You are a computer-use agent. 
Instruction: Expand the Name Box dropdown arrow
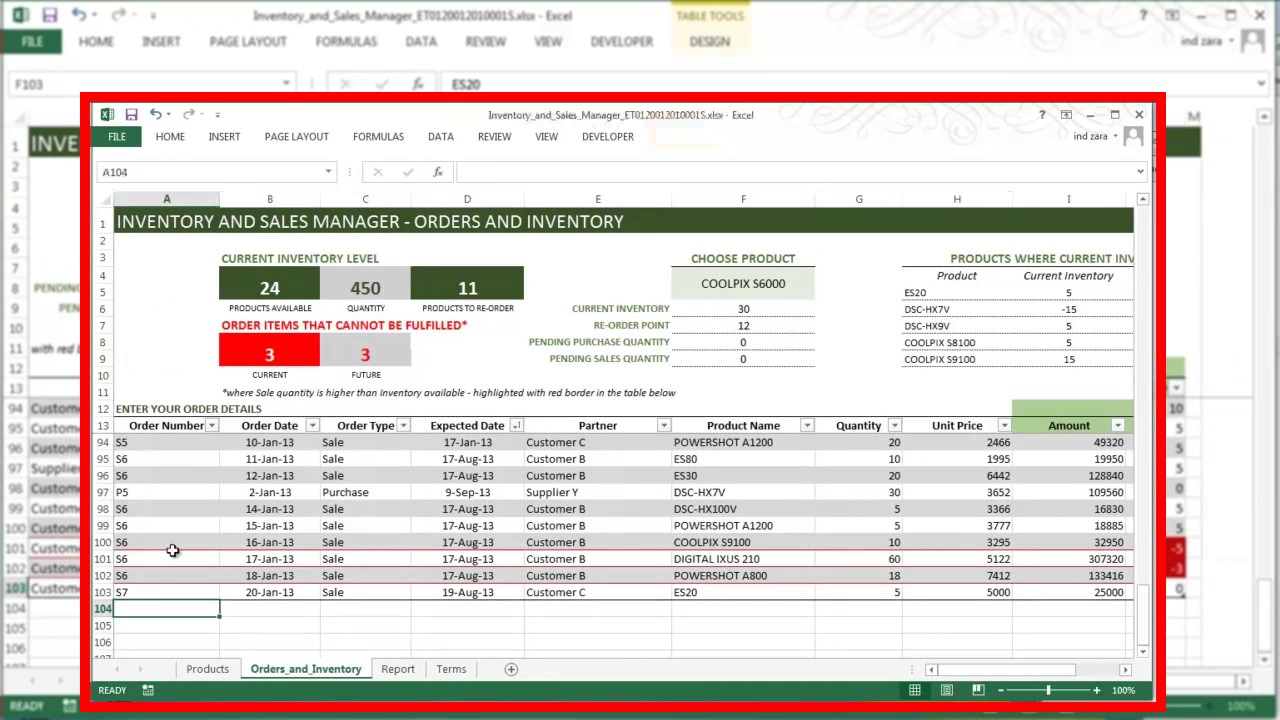[328, 172]
